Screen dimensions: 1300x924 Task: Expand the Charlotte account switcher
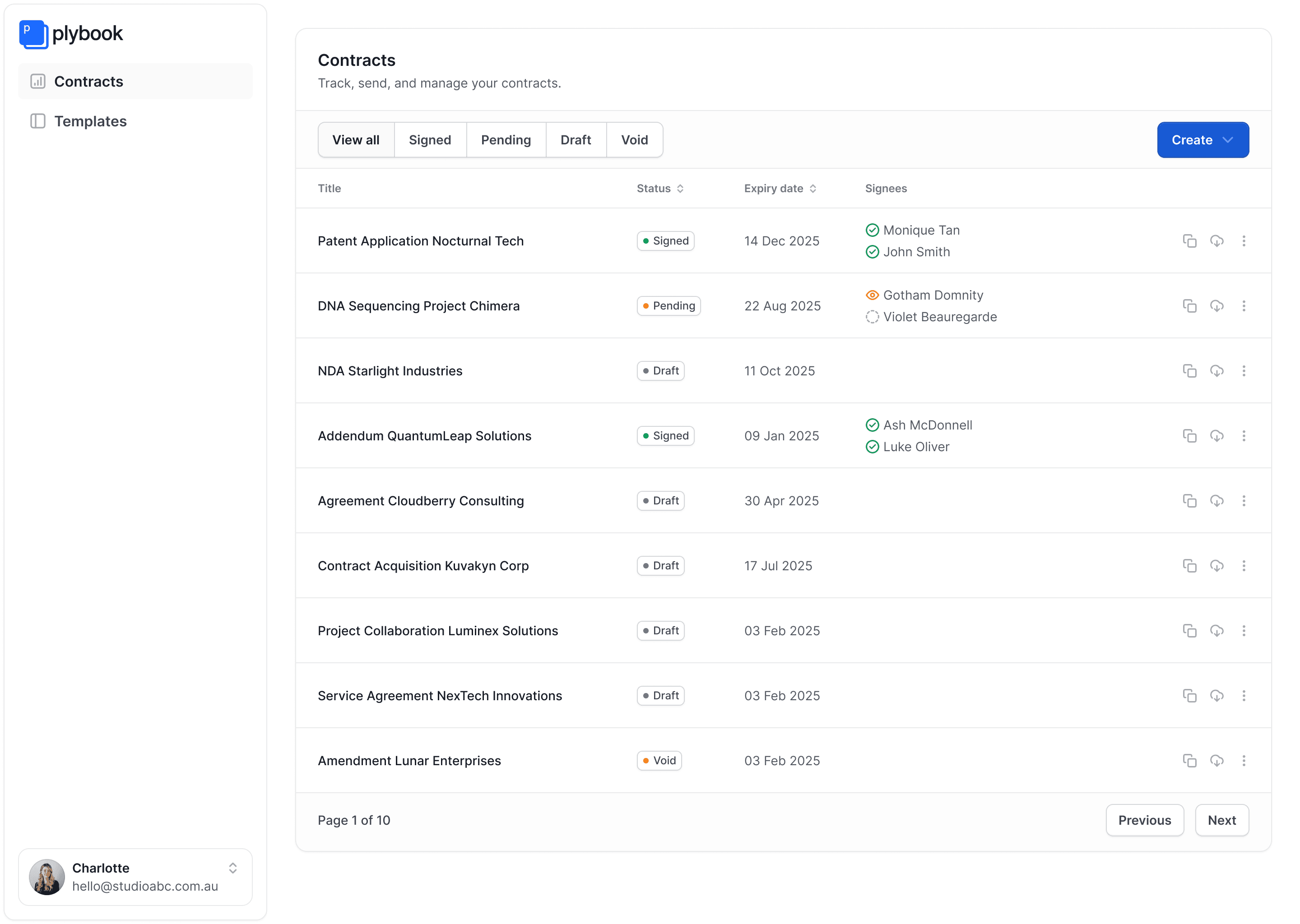[232, 868]
